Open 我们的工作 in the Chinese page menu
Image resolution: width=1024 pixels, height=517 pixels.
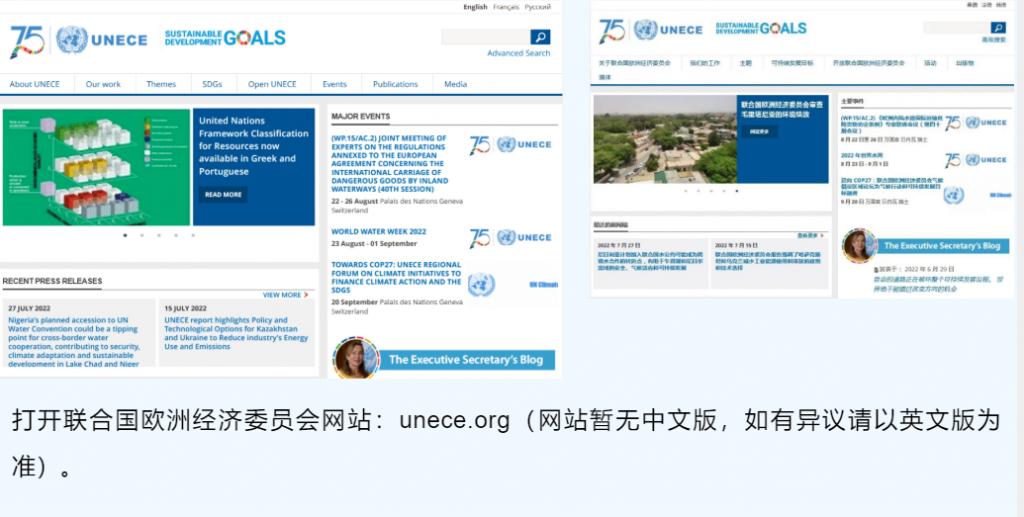(x=705, y=63)
